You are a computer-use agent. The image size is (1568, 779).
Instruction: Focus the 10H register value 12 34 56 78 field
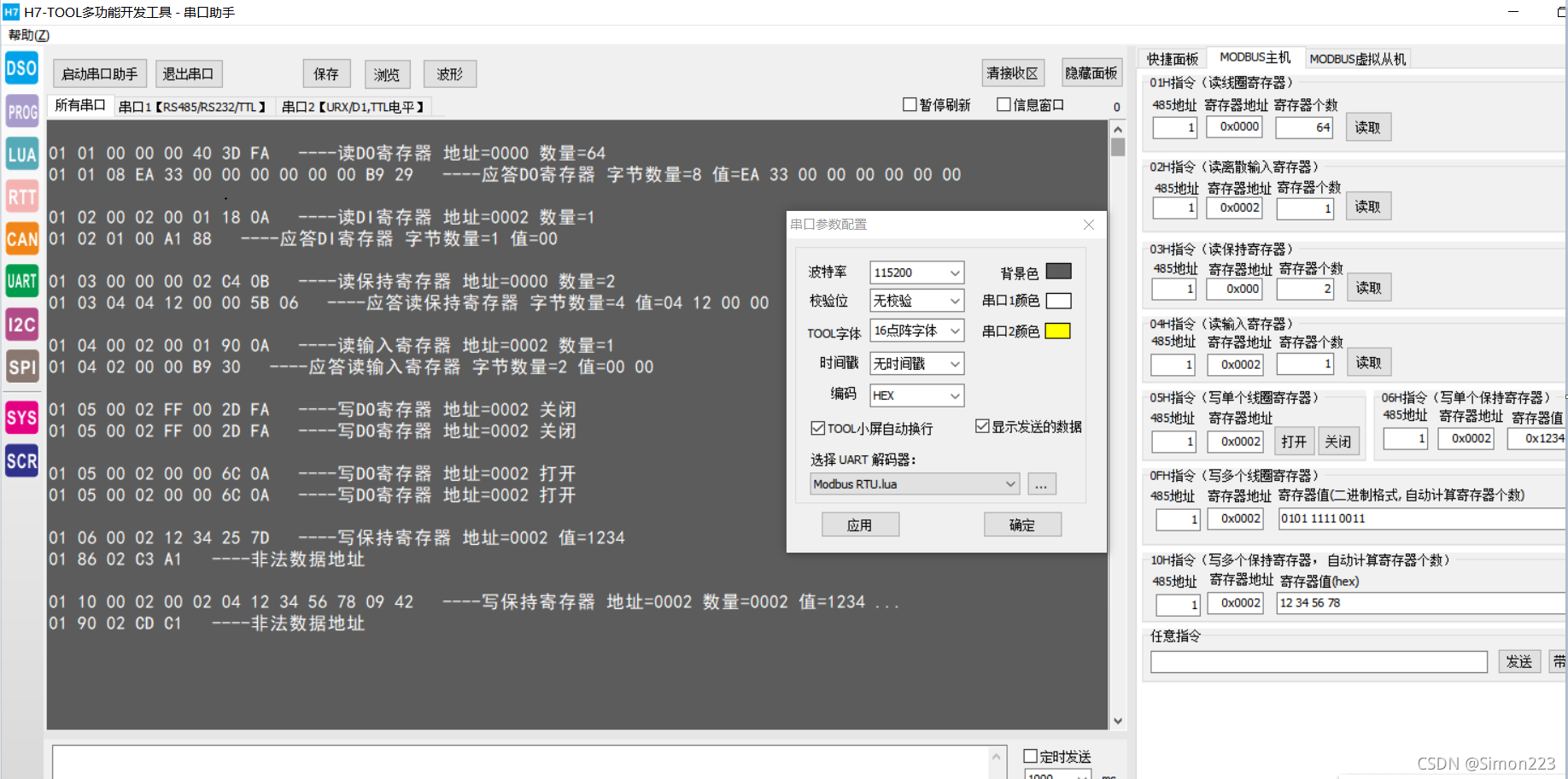pos(1422,603)
